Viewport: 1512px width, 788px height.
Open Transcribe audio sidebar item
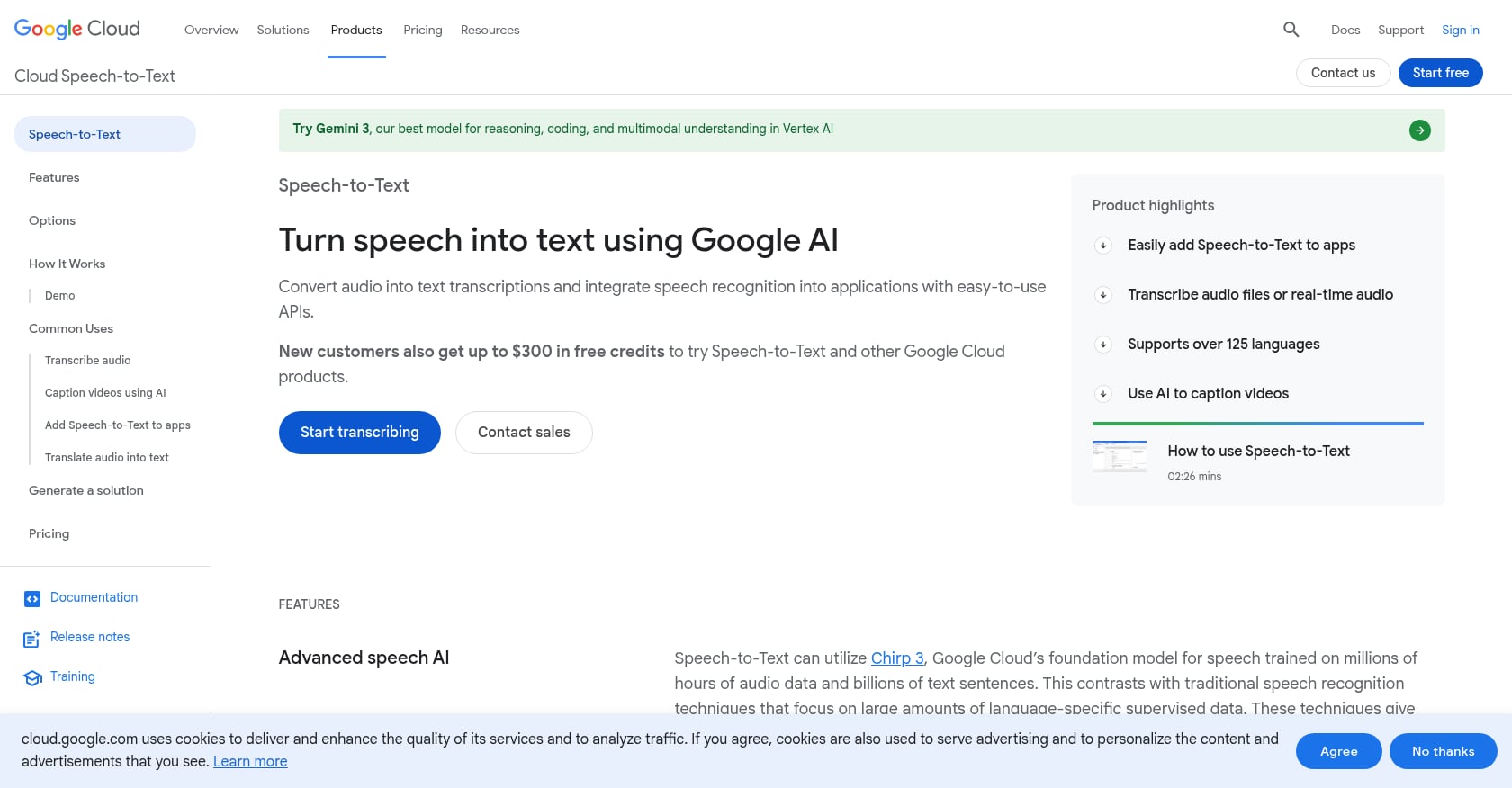(x=87, y=361)
